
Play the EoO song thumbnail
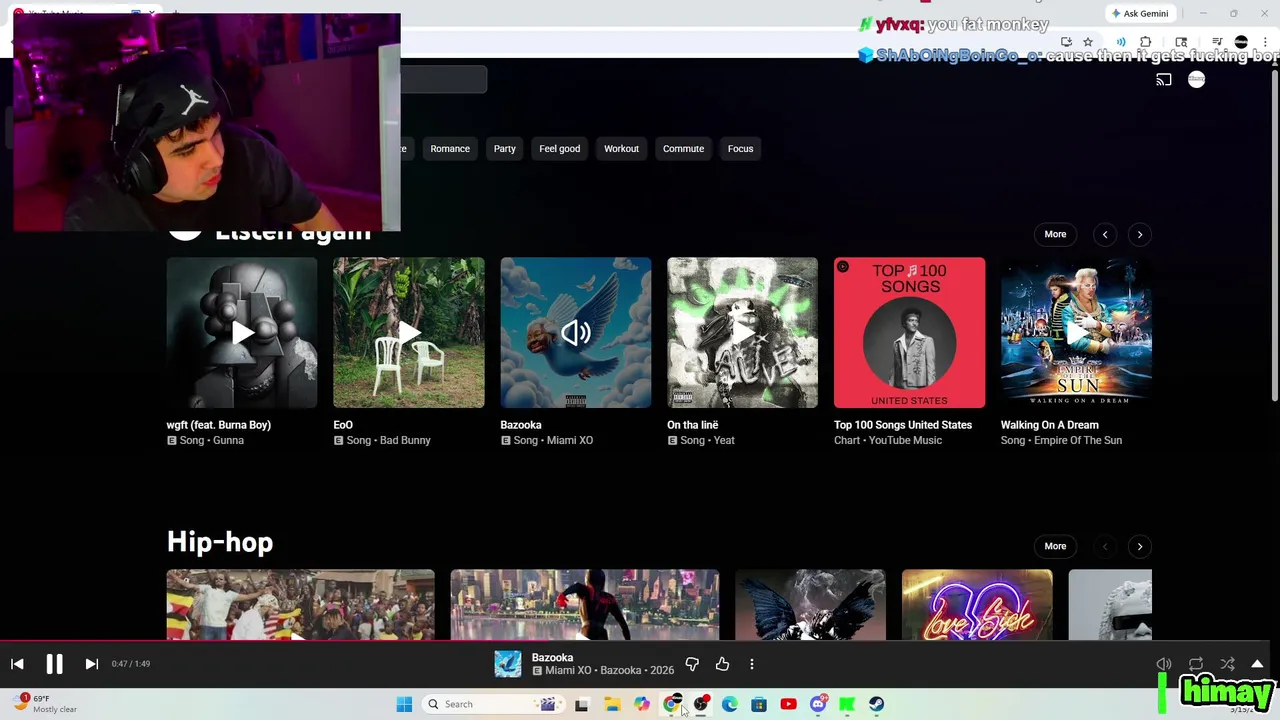[408, 333]
